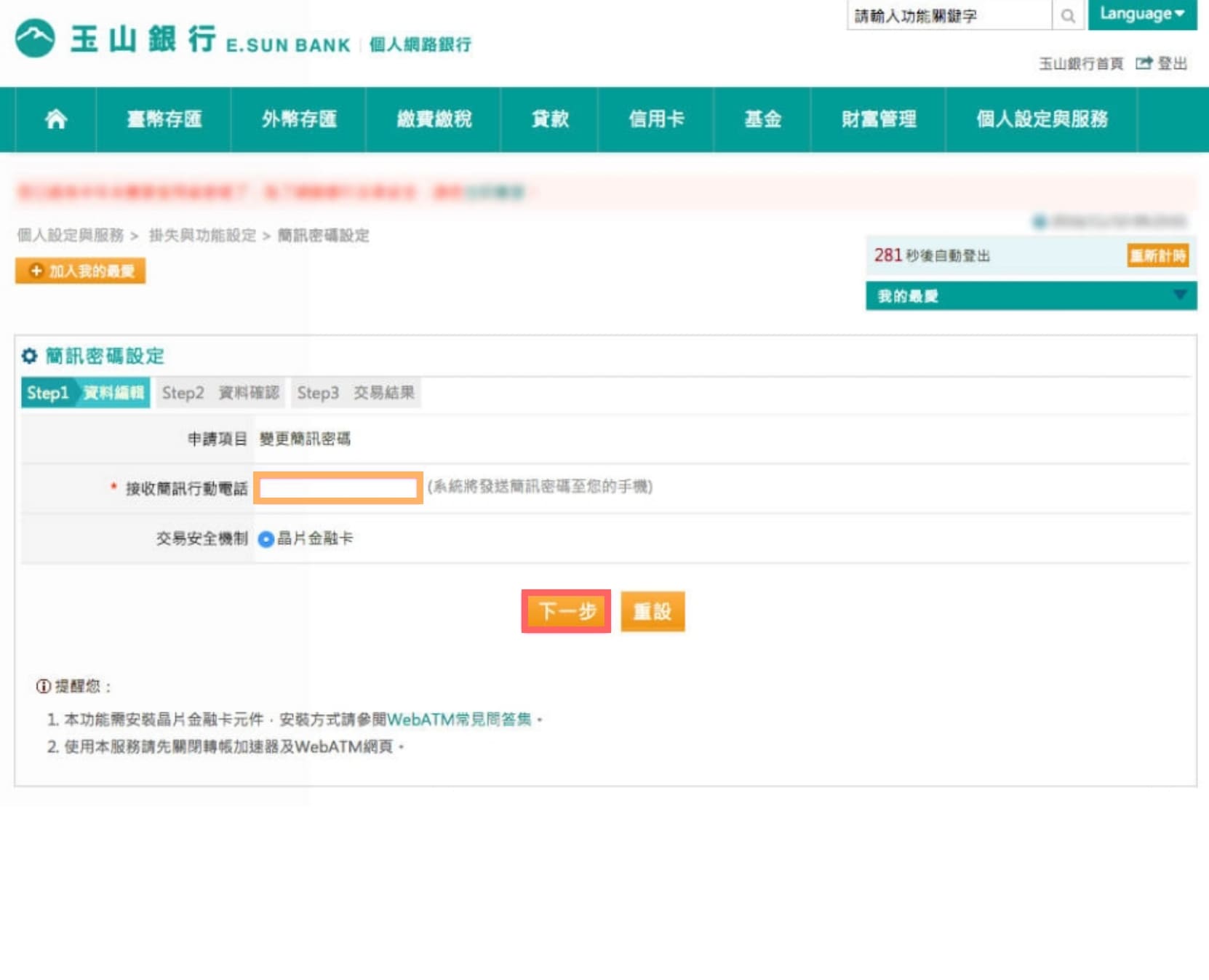Click the 交易安全機制 label

pyautogui.click(x=202, y=538)
